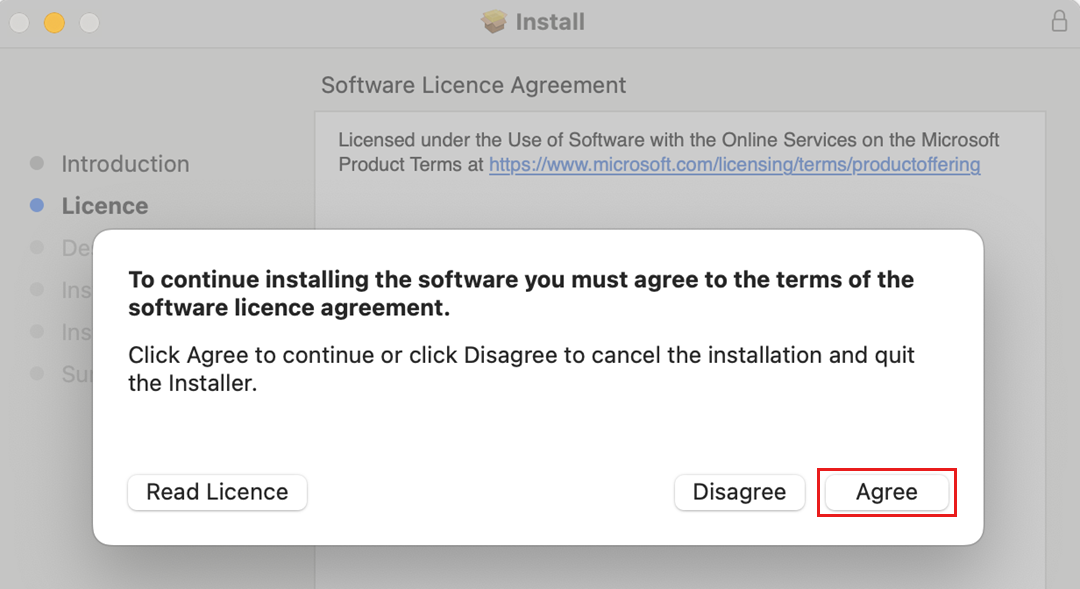Click the Software Licence Agreement heading
Image resolution: width=1080 pixels, height=589 pixels.
(x=472, y=85)
